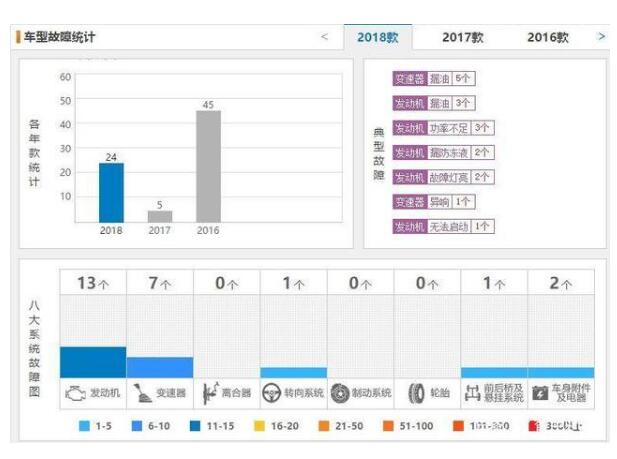Click the 0个 brake system count
Viewport: 617px width, 459px height.
(360, 283)
